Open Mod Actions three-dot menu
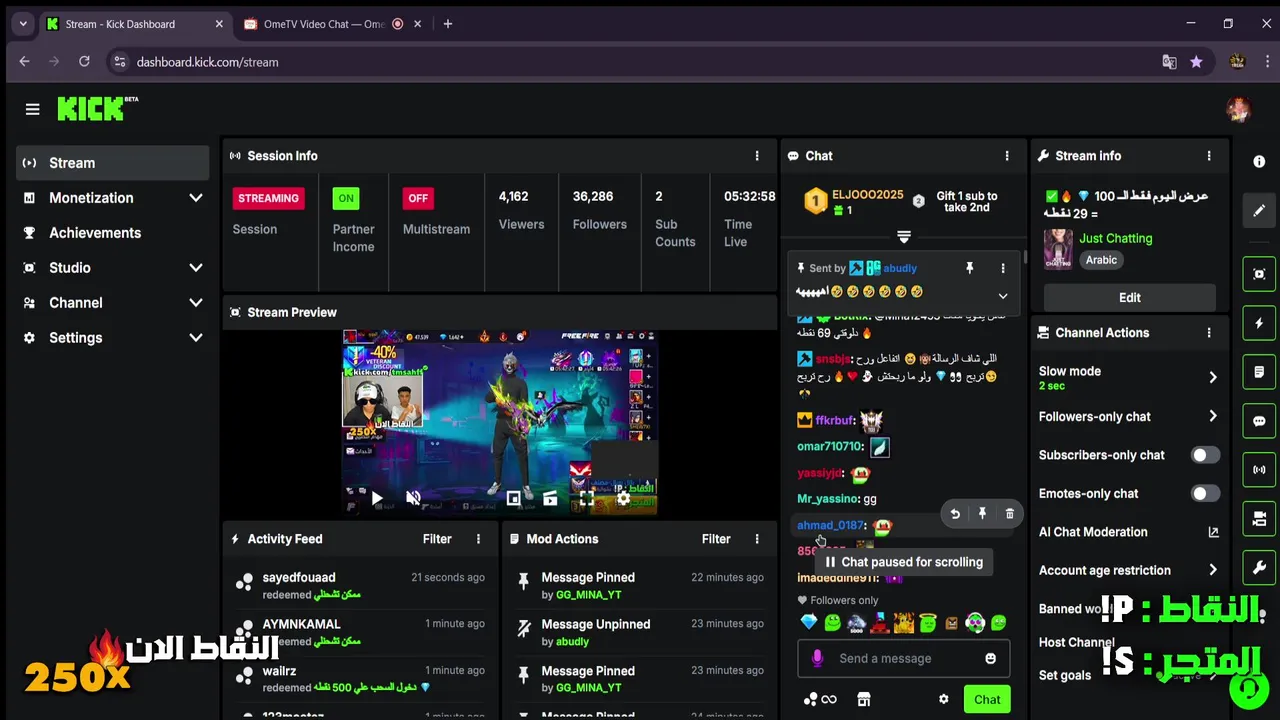This screenshot has height=720, width=1280. tap(757, 539)
